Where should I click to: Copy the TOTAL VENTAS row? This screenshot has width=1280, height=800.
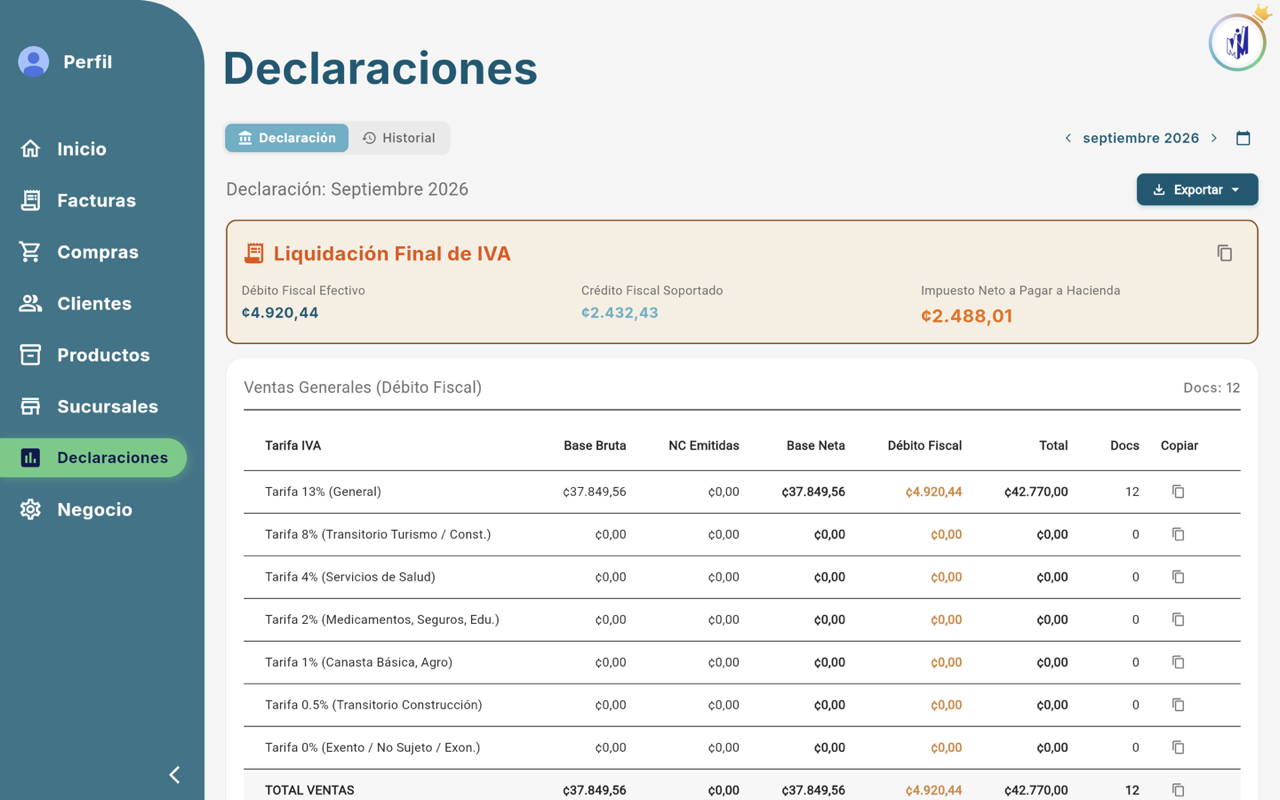click(1178, 790)
